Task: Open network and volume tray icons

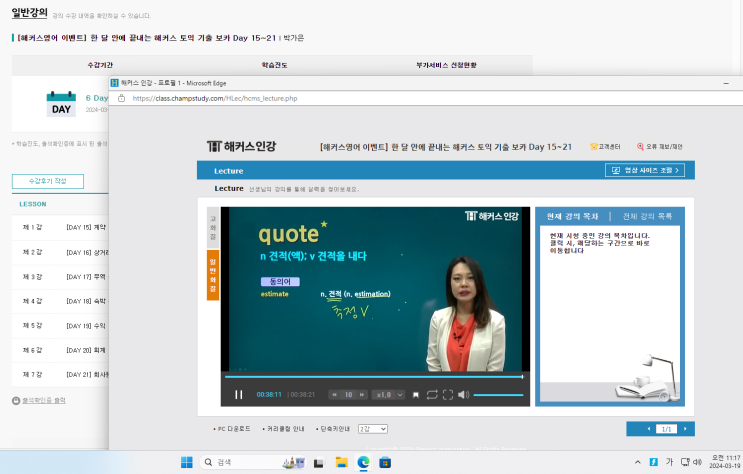Action: pos(691,462)
